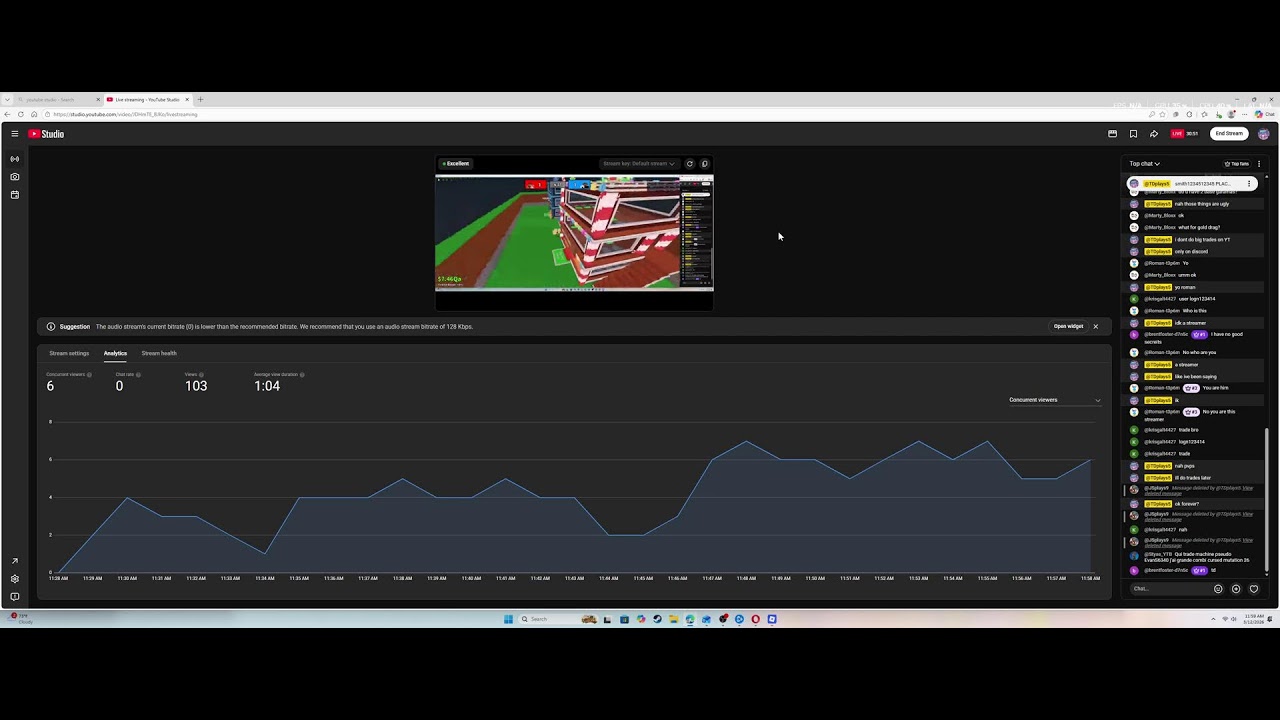Click chat message 'ill do trades later'
The width and height of the screenshot is (1280, 720).
pos(1193,478)
